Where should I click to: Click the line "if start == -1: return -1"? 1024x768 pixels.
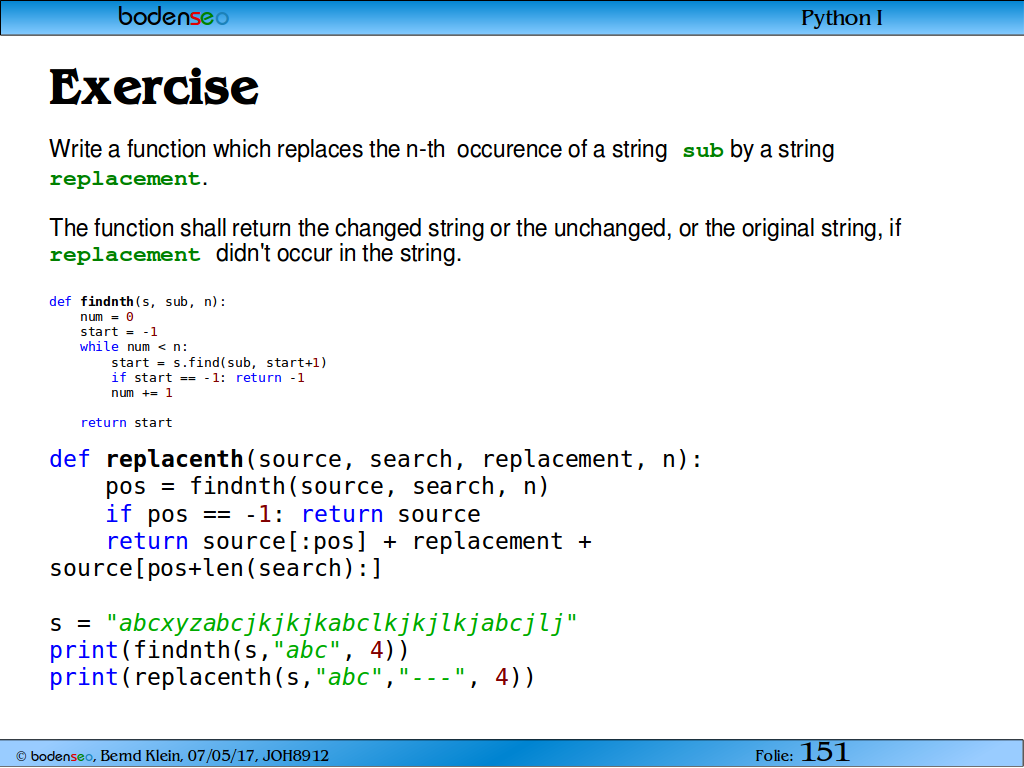click(208, 377)
